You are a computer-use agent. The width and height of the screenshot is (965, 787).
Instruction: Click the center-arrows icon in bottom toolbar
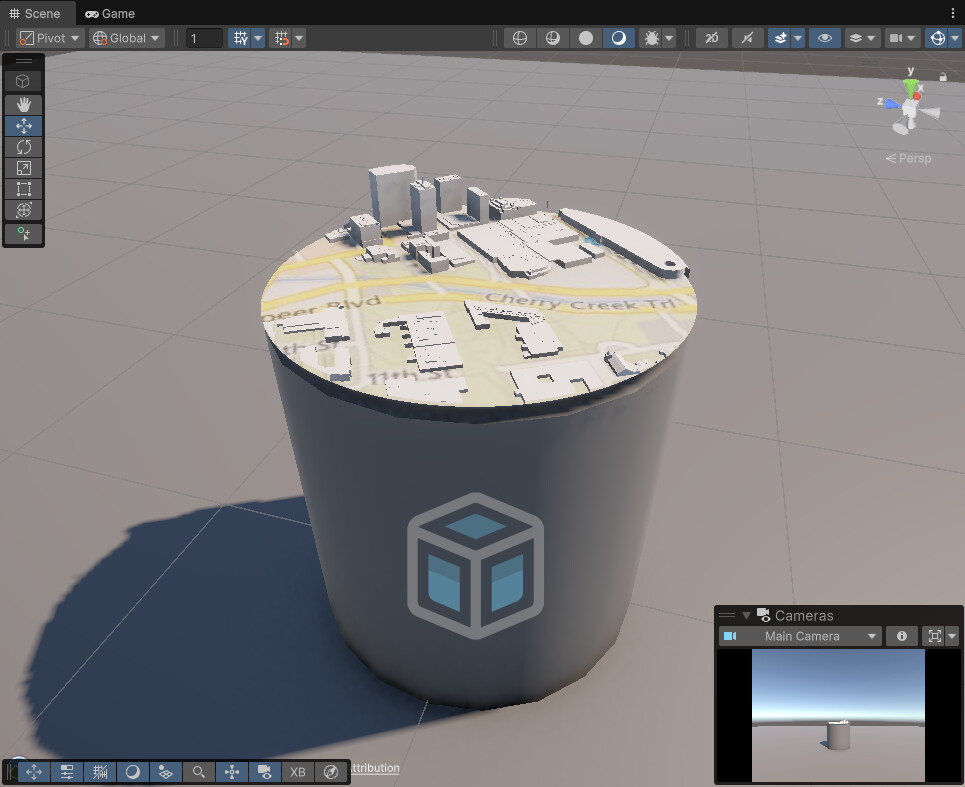231,772
